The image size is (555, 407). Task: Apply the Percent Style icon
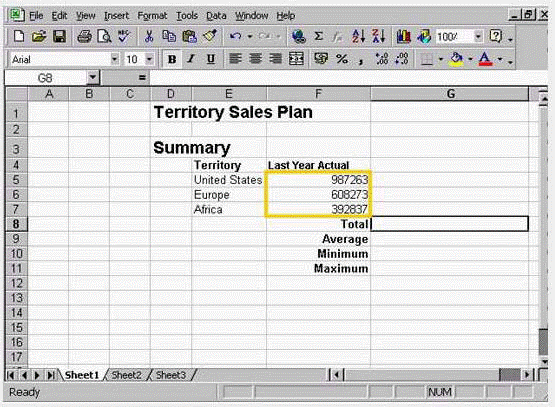(342, 59)
